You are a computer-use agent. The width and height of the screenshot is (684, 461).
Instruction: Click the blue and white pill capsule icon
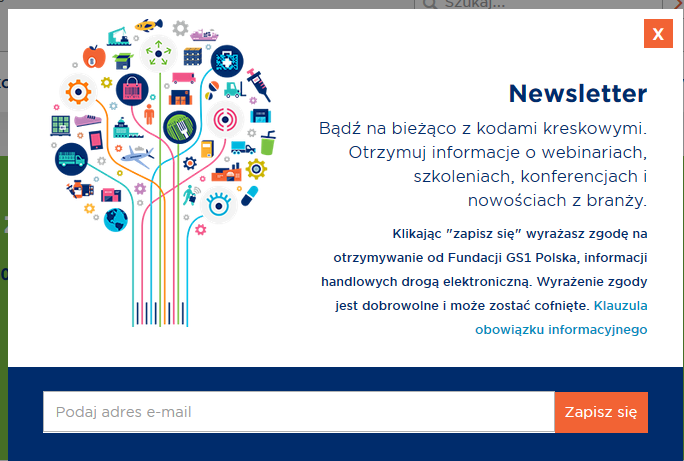[248, 195]
